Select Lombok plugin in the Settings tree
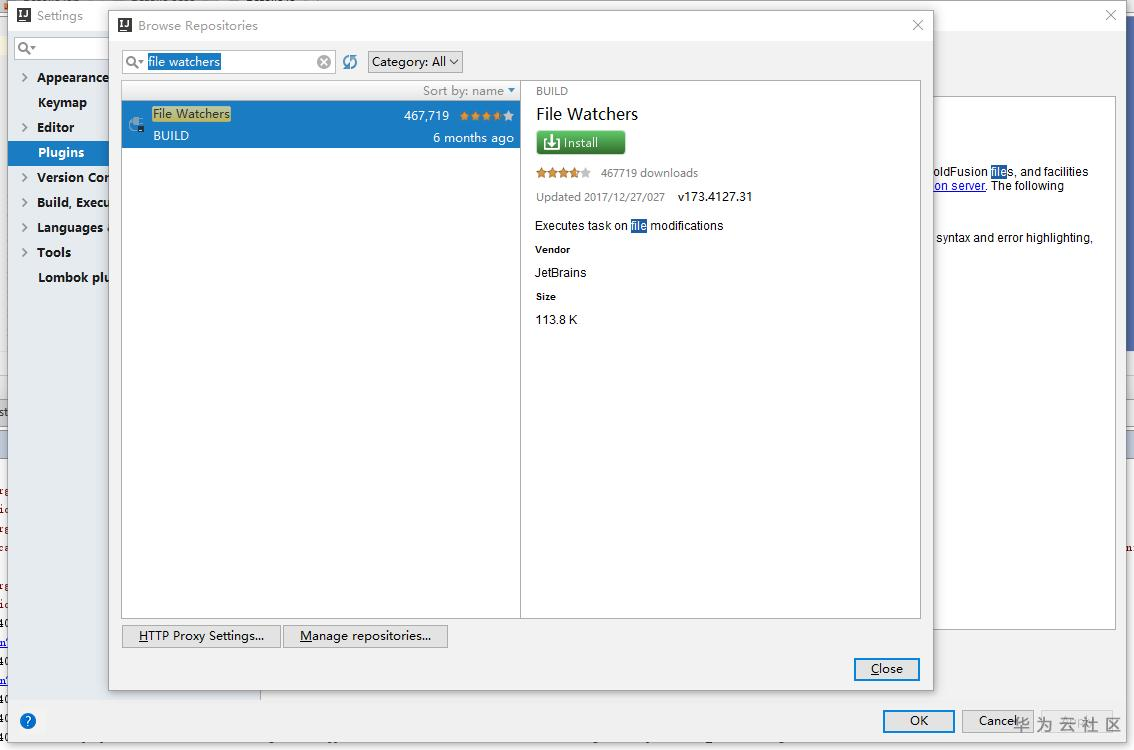Screen dimensions: 1134x750 coord(73,278)
